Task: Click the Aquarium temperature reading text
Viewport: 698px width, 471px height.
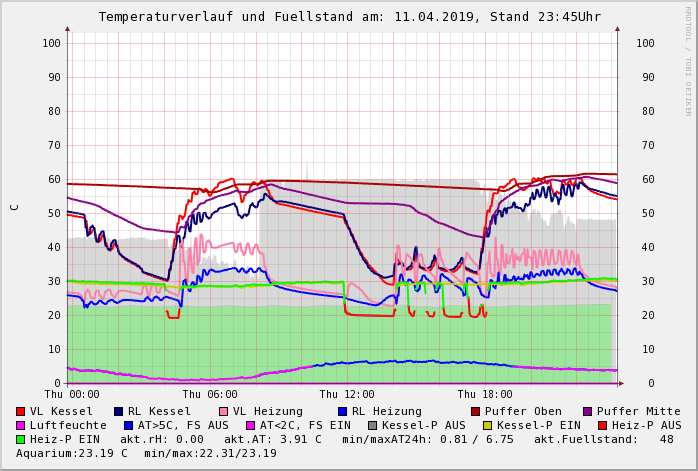Action: 72,453
